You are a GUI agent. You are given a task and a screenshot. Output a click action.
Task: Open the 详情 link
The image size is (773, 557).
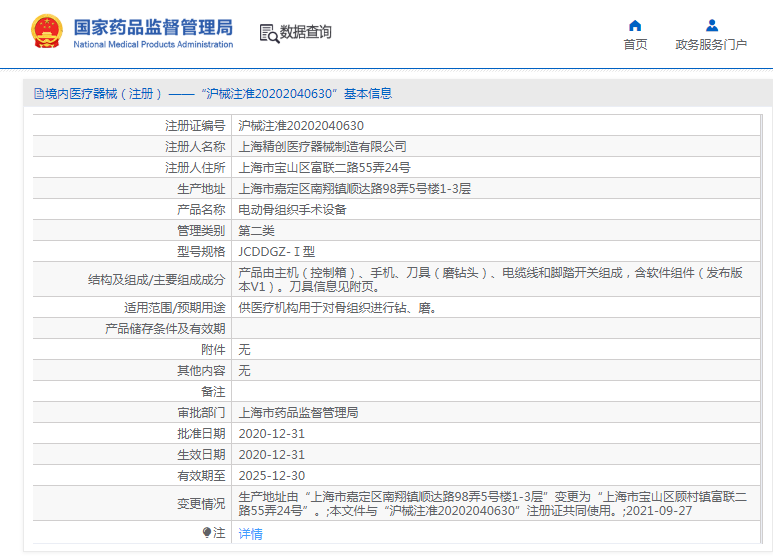click(x=250, y=534)
